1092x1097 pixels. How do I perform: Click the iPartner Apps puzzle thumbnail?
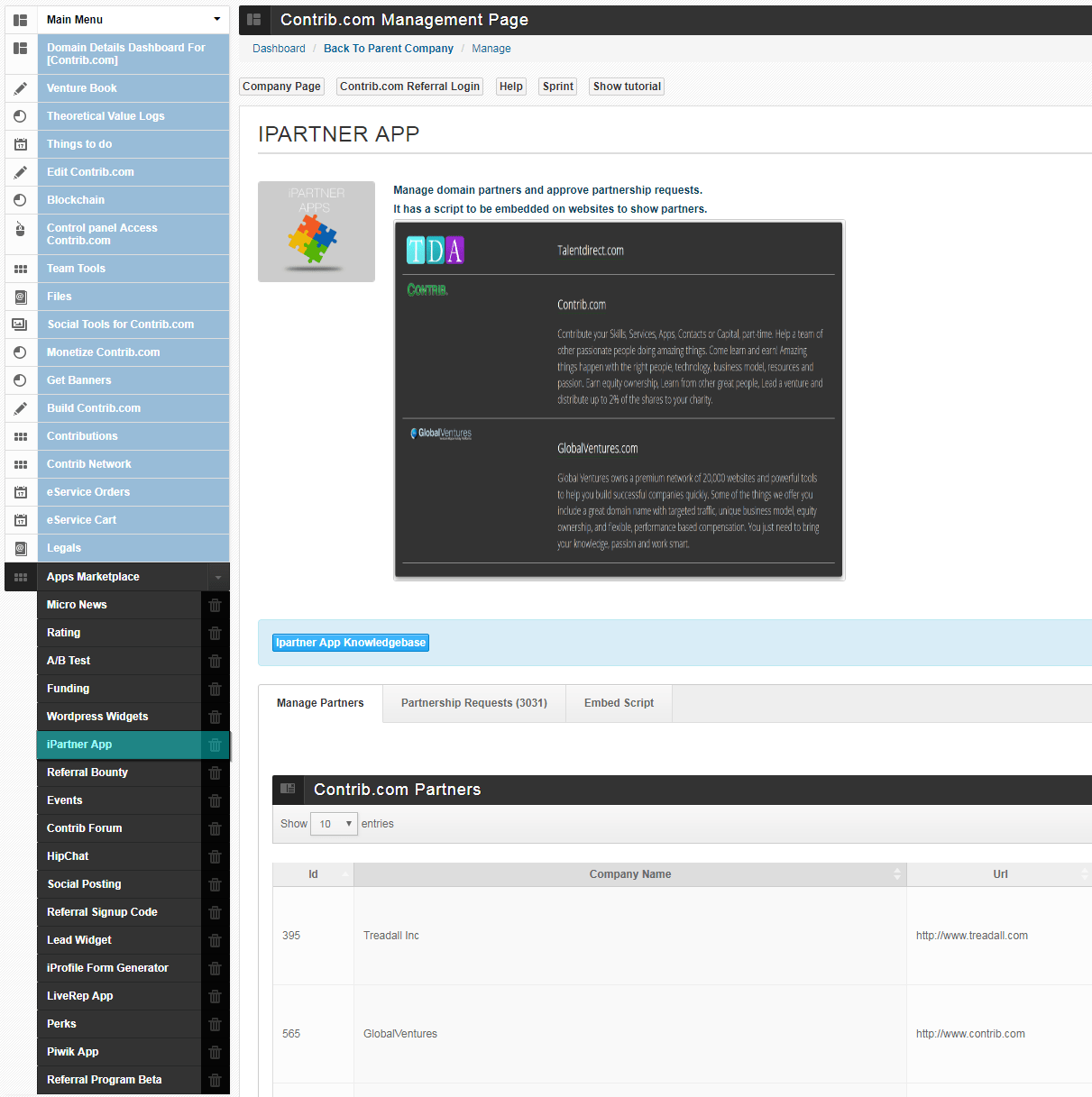coord(317,232)
